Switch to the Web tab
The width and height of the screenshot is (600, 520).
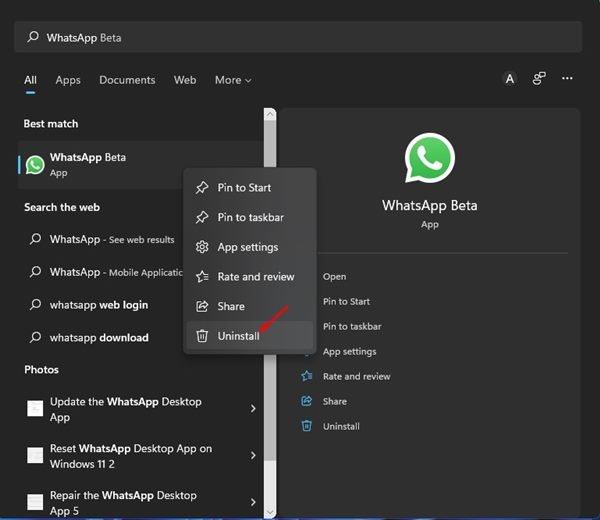point(185,80)
